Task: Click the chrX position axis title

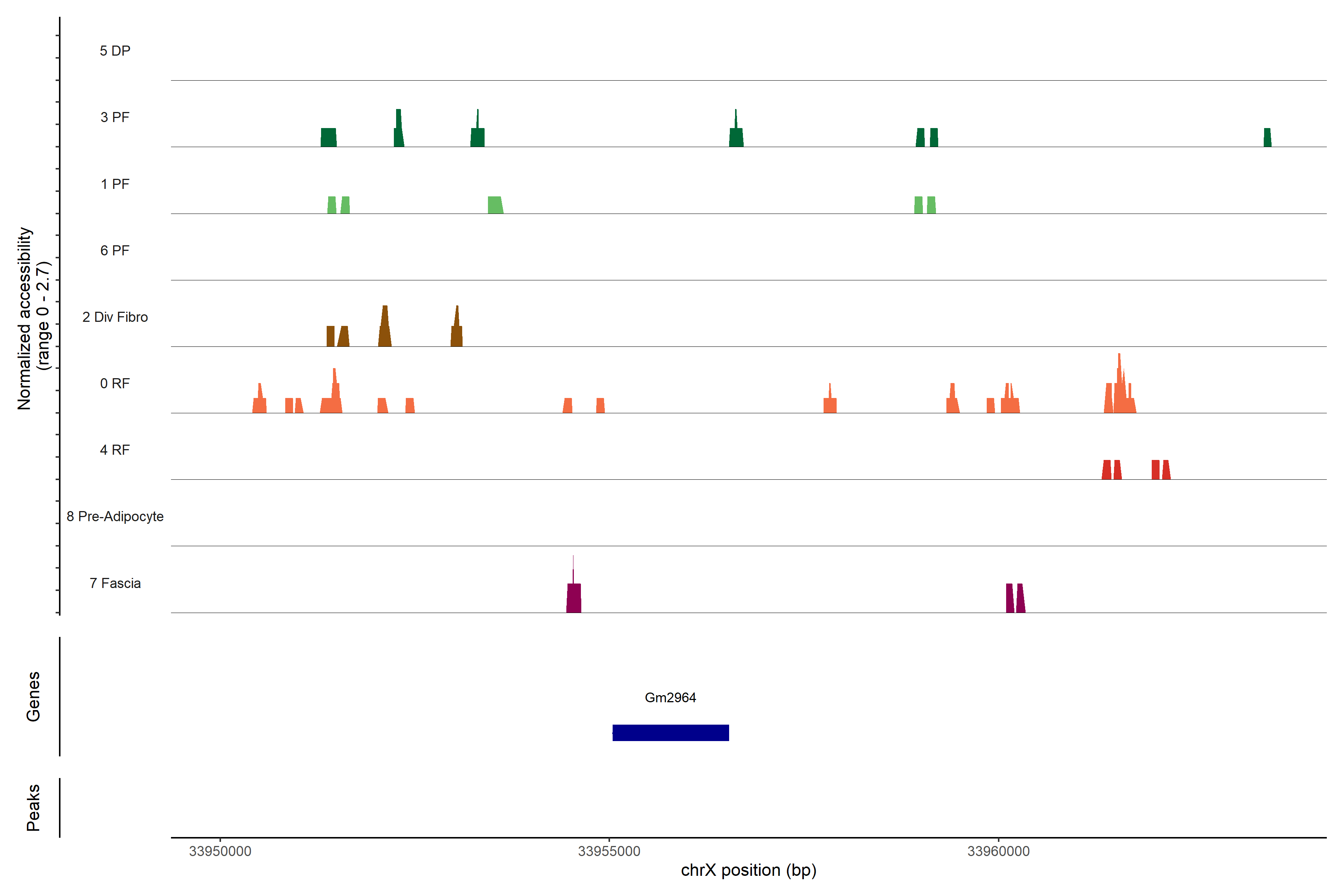Action: [x=749, y=870]
